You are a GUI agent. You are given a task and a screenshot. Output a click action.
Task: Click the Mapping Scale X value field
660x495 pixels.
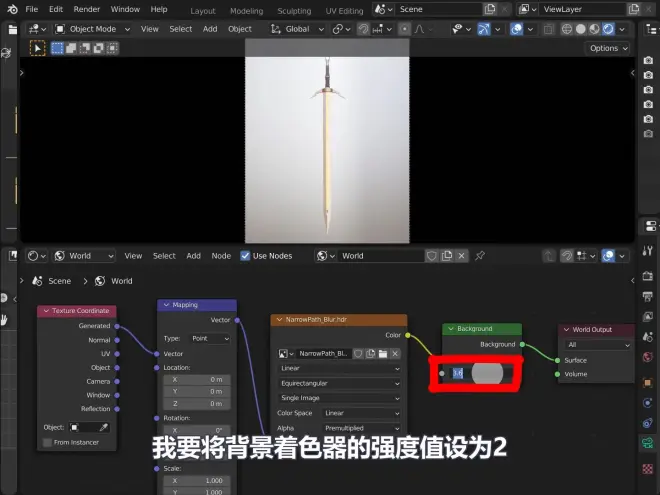197,481
